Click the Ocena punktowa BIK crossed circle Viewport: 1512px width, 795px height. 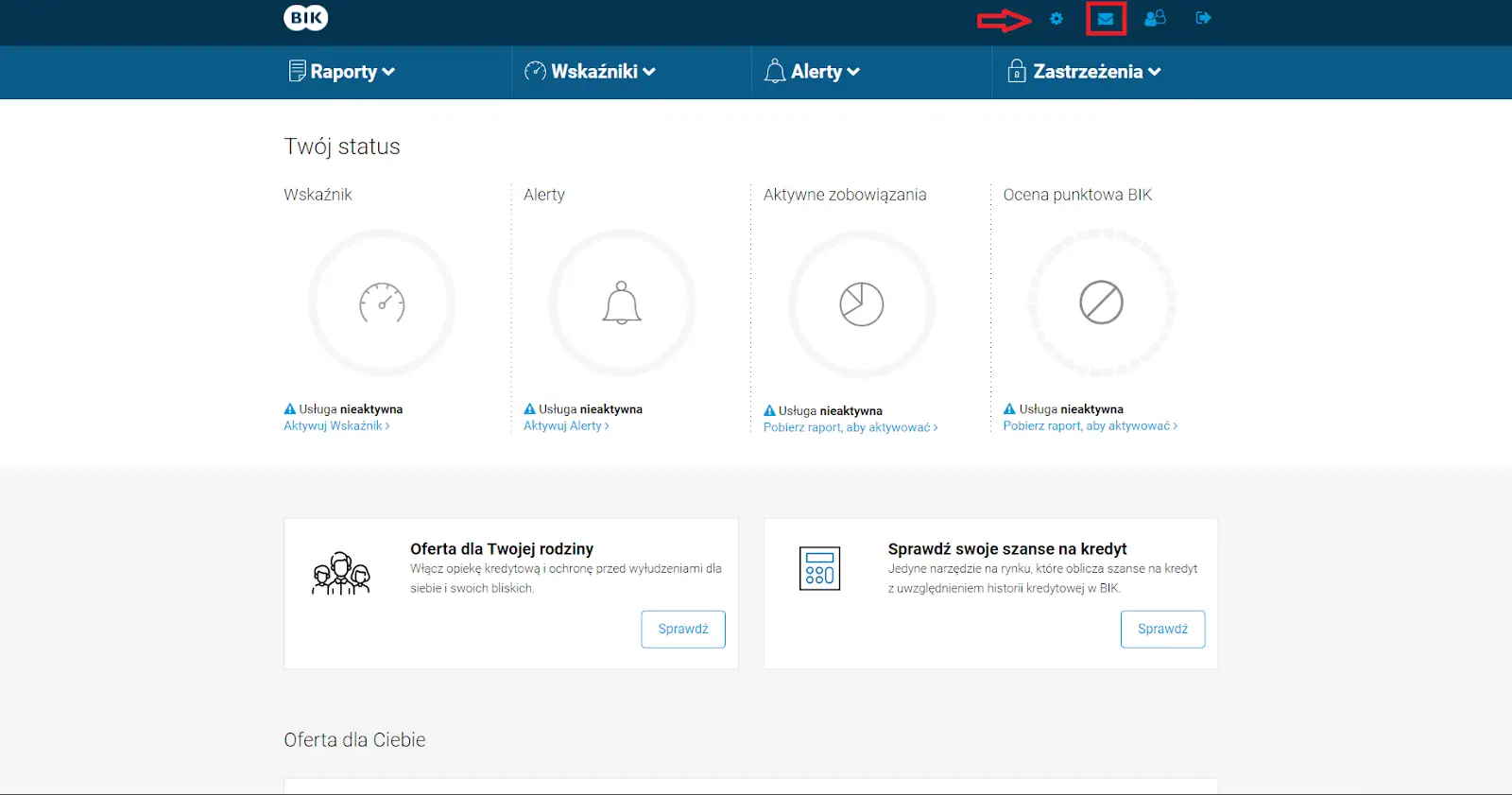(x=1102, y=302)
